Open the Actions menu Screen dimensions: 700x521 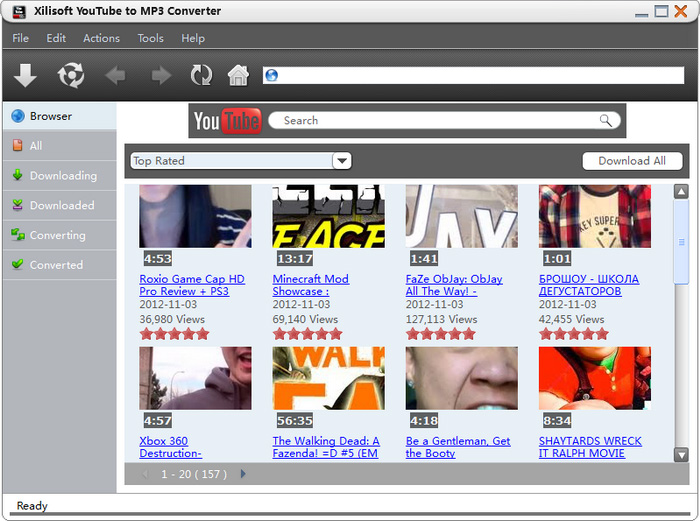[101, 38]
